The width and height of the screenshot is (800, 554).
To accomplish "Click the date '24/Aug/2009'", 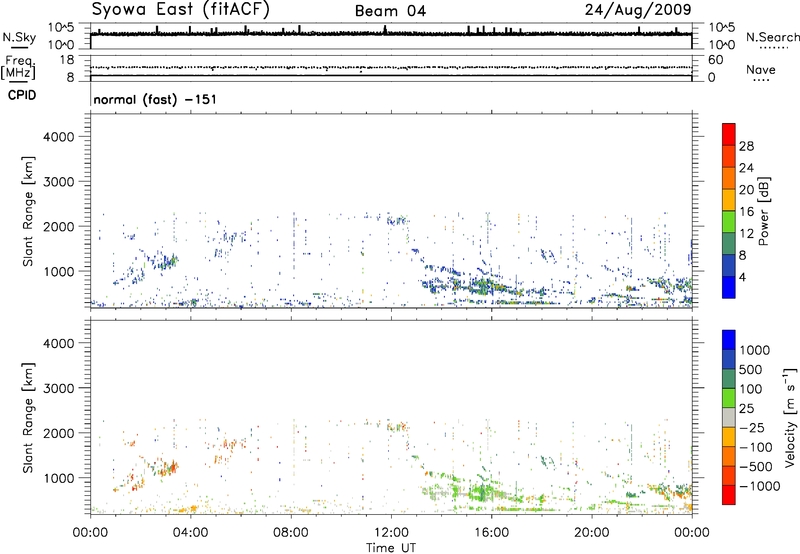I will tap(638, 9).
